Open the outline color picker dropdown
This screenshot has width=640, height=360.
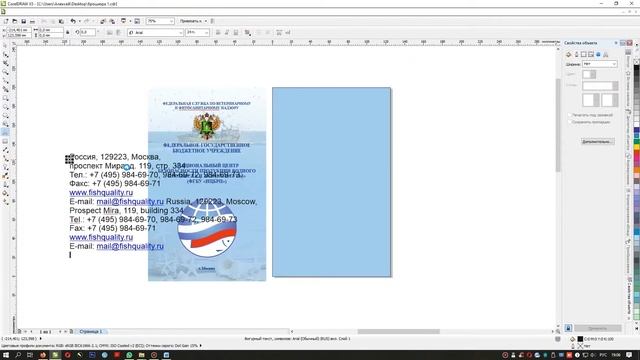pyautogui.click(x=589, y=74)
